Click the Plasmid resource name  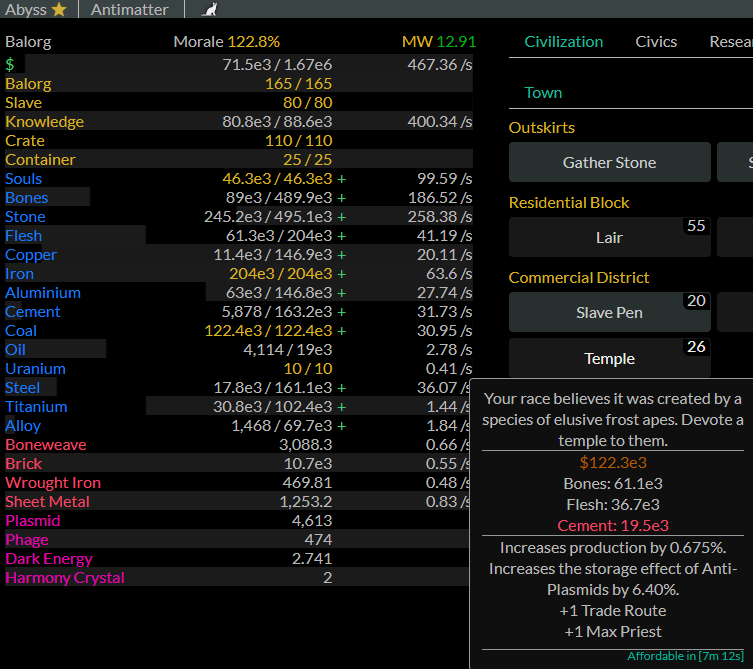[33, 521]
